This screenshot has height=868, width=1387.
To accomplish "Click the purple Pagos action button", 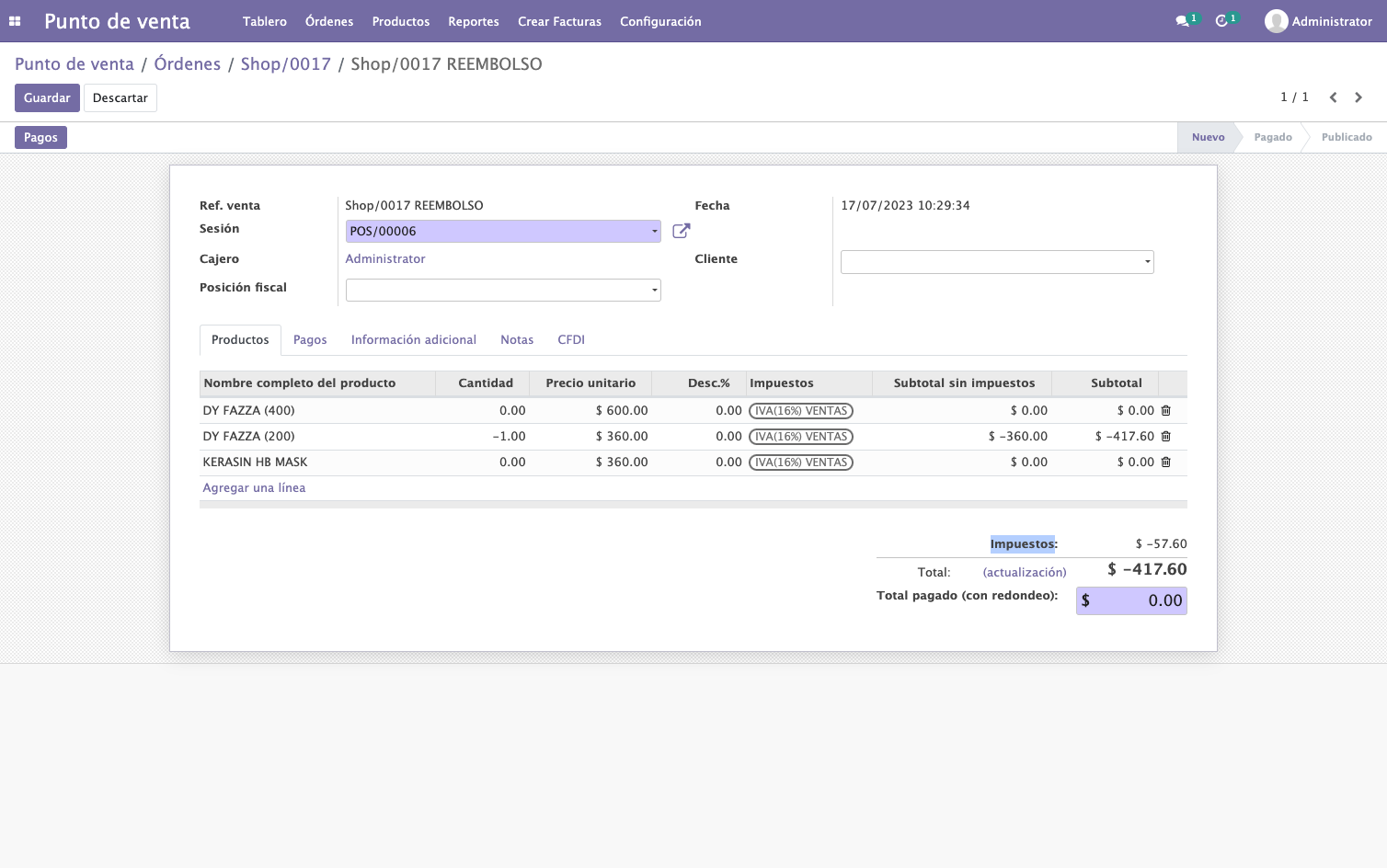I will 40,137.
